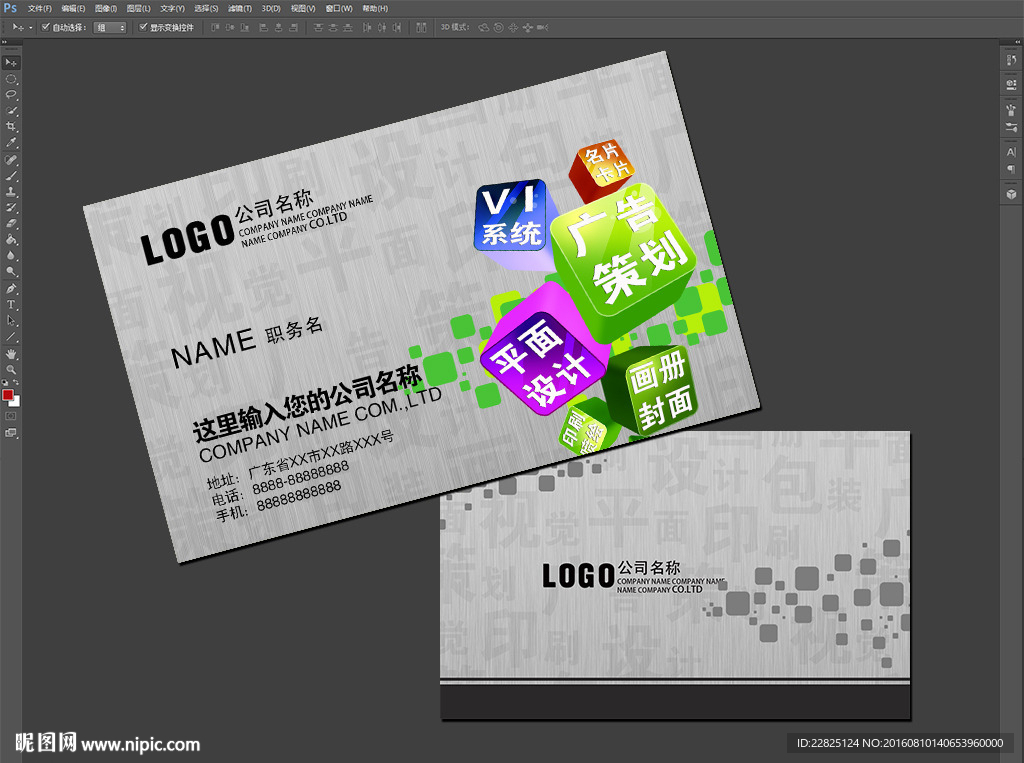Click the red foreground color swatch
The image size is (1024, 763).
7,395
